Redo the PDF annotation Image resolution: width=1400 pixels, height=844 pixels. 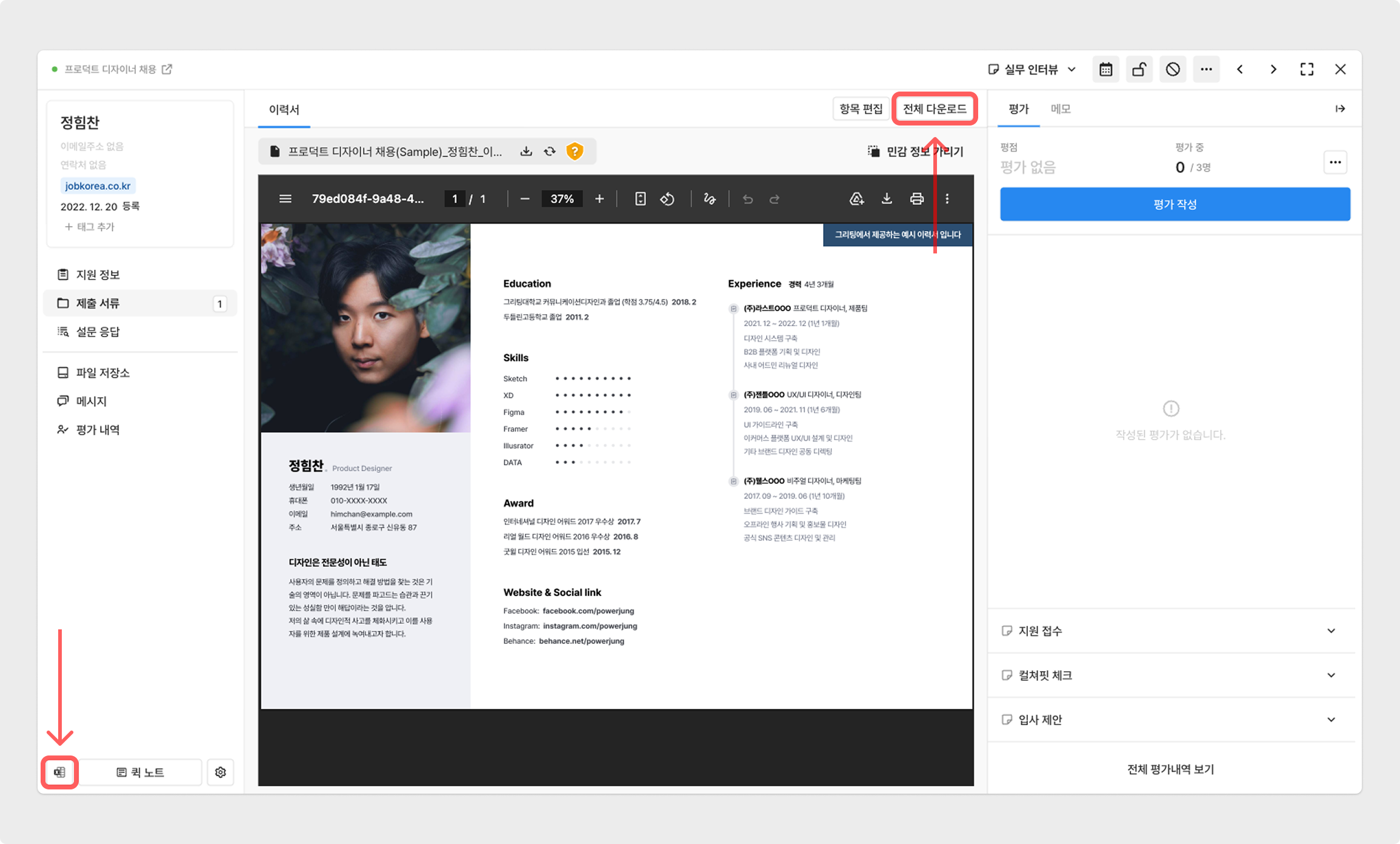pos(775,199)
